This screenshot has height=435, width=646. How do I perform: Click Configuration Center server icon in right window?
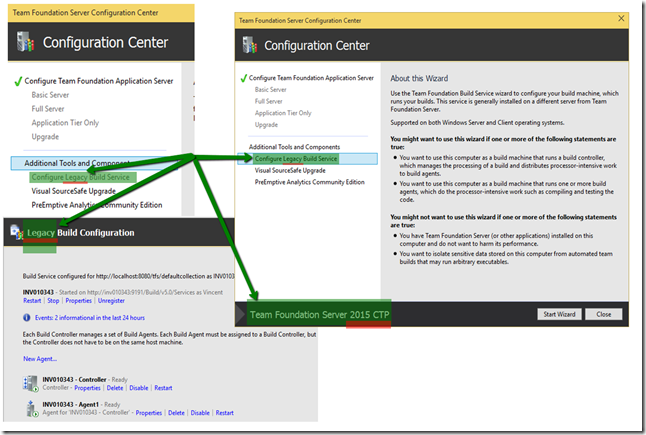249,45
